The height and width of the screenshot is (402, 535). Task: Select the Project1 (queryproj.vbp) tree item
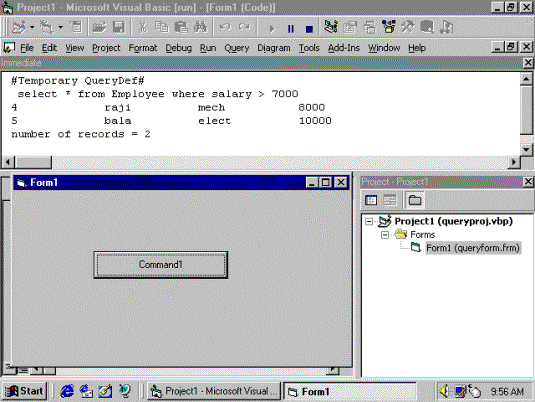(x=453, y=221)
